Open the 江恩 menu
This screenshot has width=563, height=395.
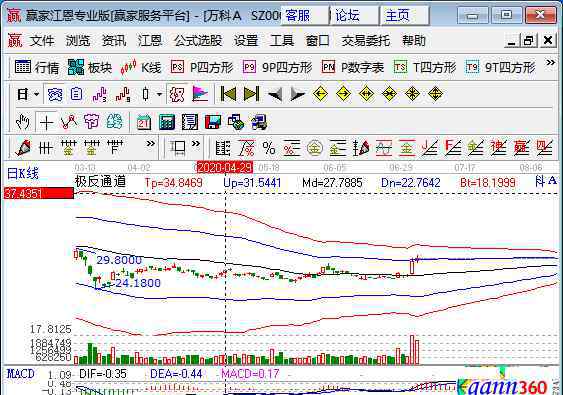point(150,41)
